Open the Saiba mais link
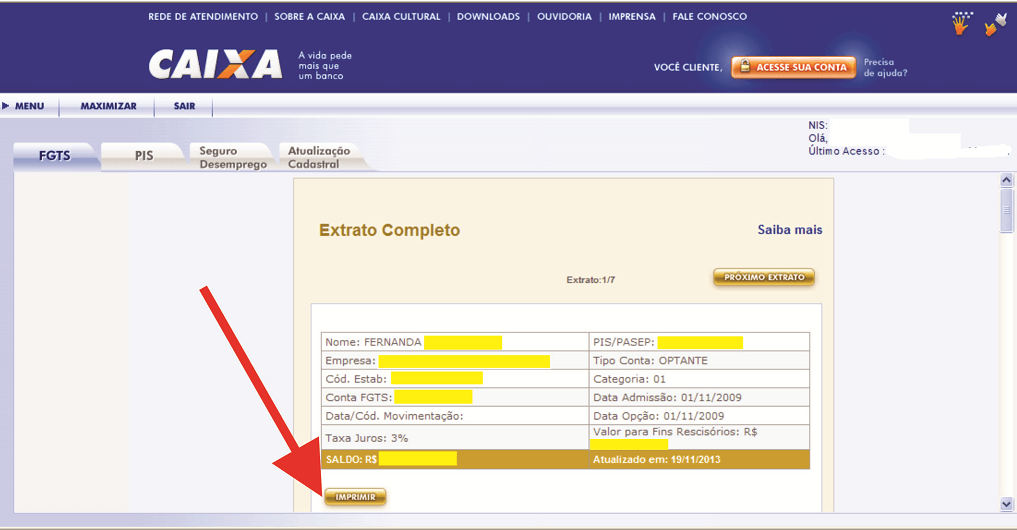This screenshot has height=530, width=1017. 789,230
